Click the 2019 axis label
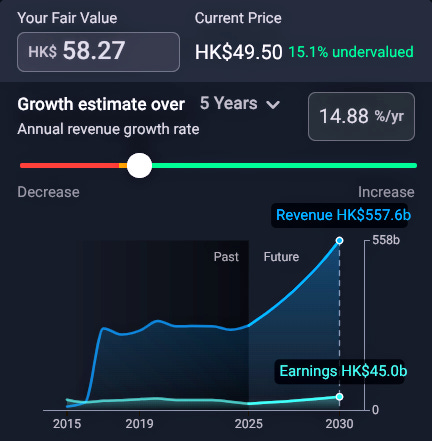 (x=139, y=424)
